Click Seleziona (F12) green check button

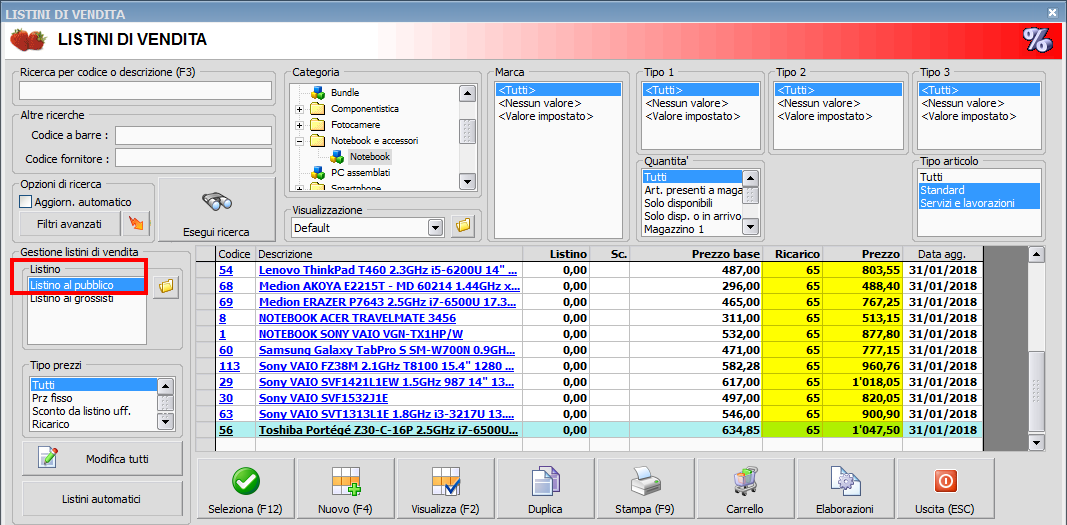[245, 488]
